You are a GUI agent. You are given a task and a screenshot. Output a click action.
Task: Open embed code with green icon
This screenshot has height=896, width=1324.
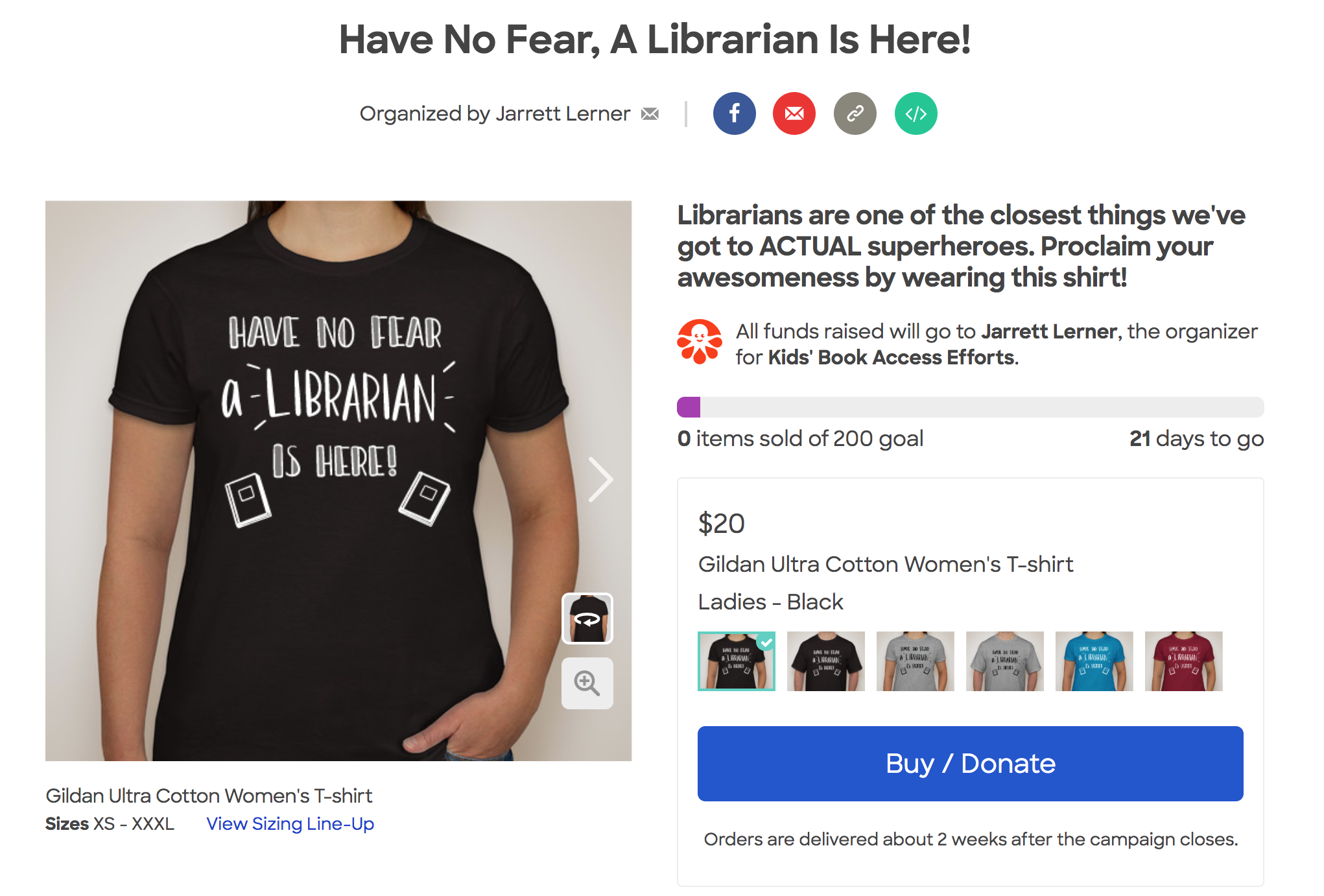(x=916, y=113)
